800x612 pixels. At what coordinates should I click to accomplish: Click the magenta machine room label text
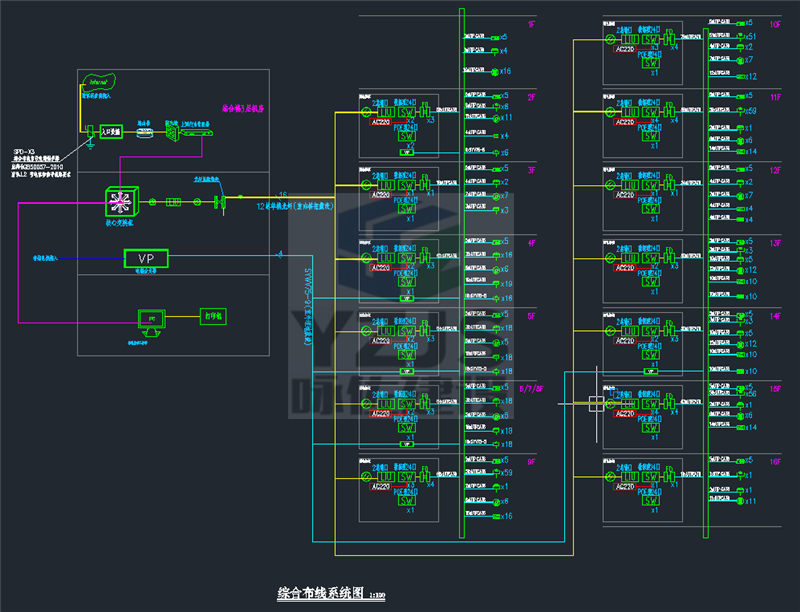coord(243,109)
